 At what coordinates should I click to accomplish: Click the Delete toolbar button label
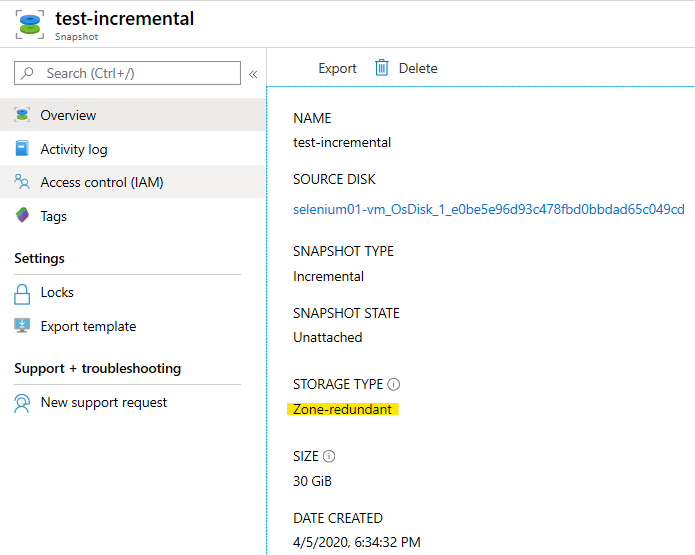[x=418, y=68]
